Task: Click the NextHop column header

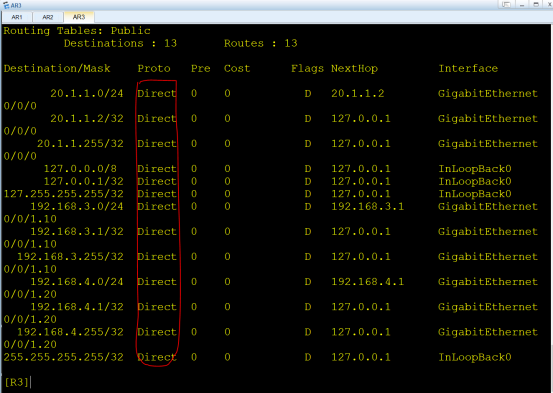Action: pos(354,68)
